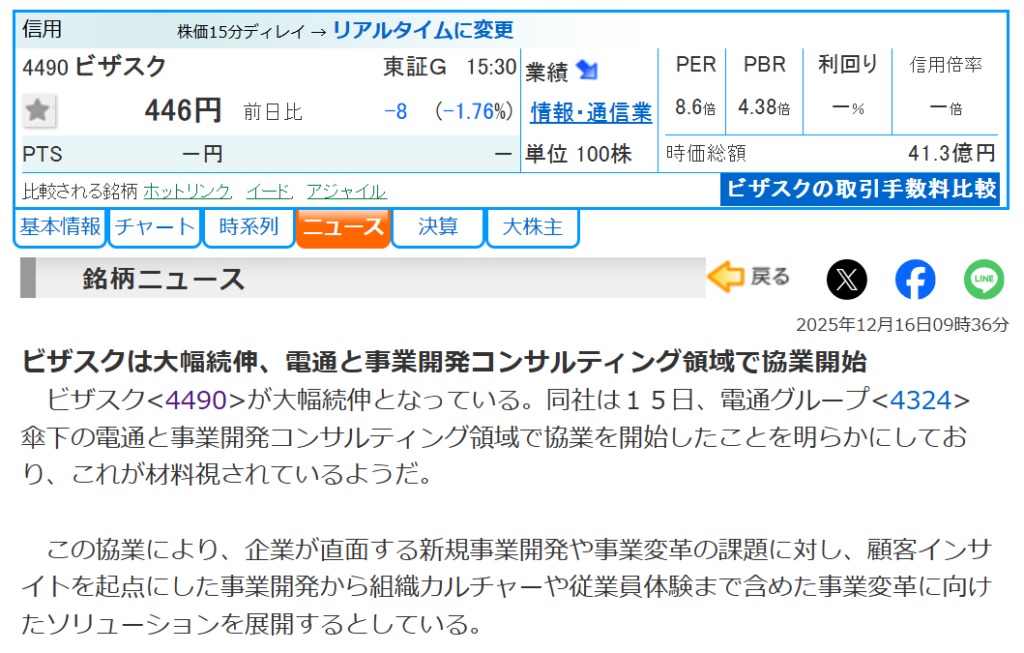Click the blue 業績 trend arrow icon
Screen dimensions: 1024x653
(x=587, y=71)
